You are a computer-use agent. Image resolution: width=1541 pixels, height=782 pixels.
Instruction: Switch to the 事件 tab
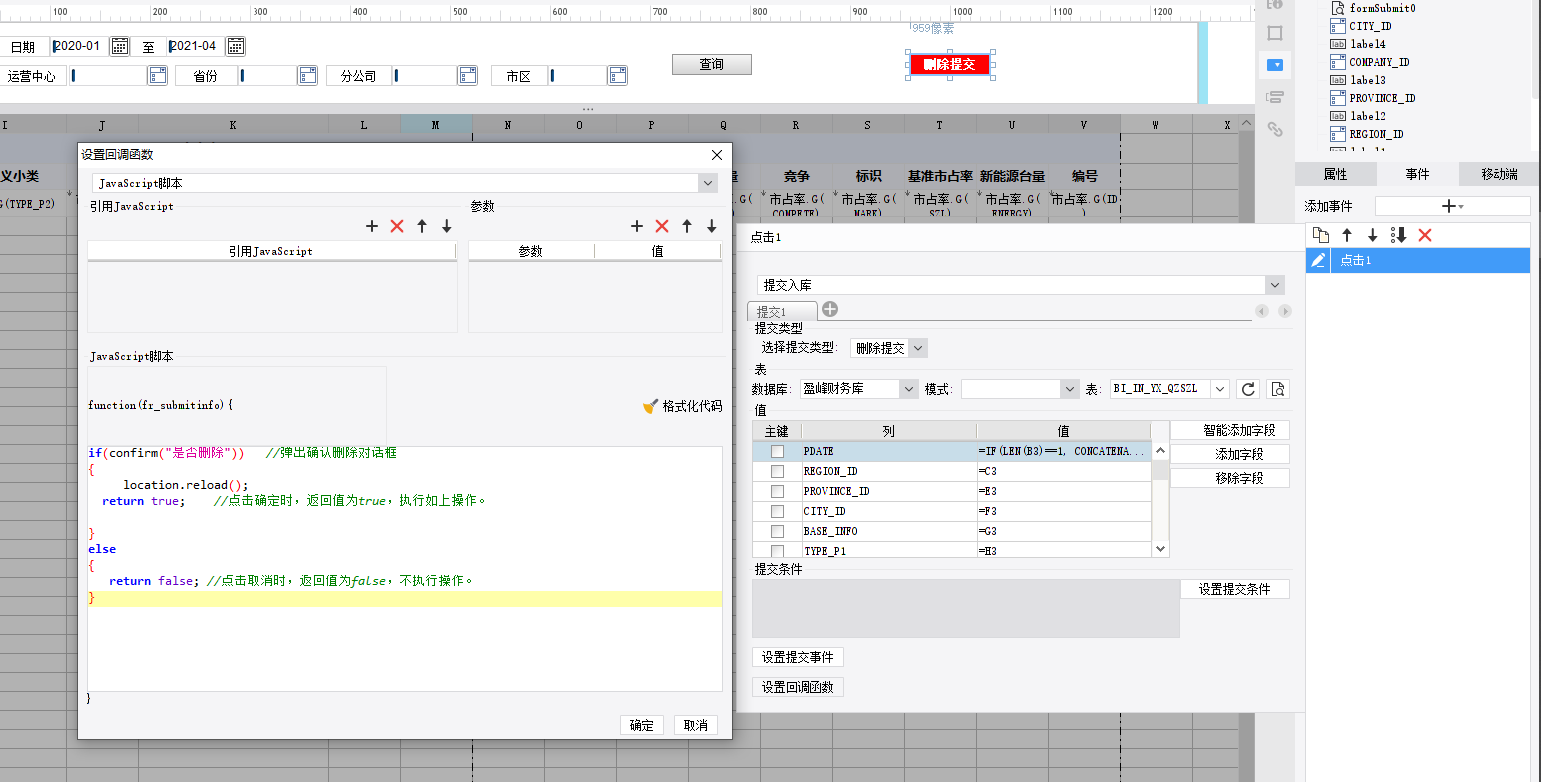pos(1417,174)
